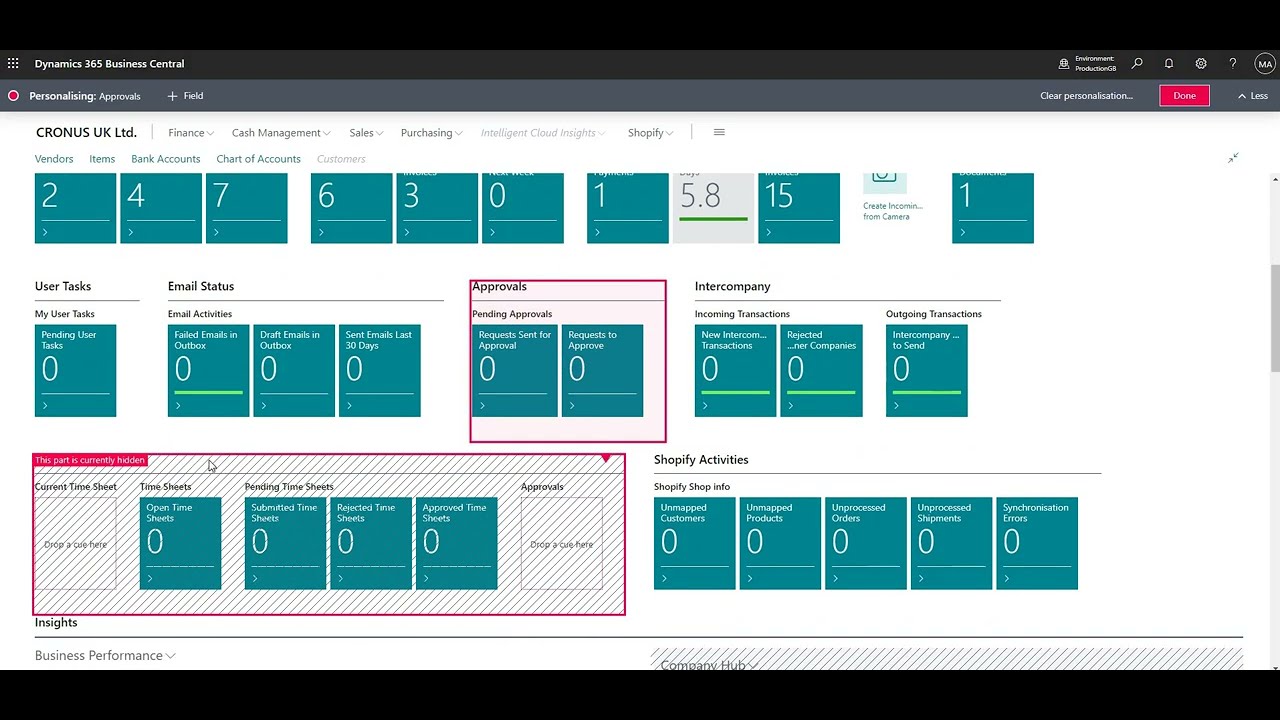The image size is (1280, 720).
Task: Expand the Shopify menu
Action: click(x=650, y=133)
